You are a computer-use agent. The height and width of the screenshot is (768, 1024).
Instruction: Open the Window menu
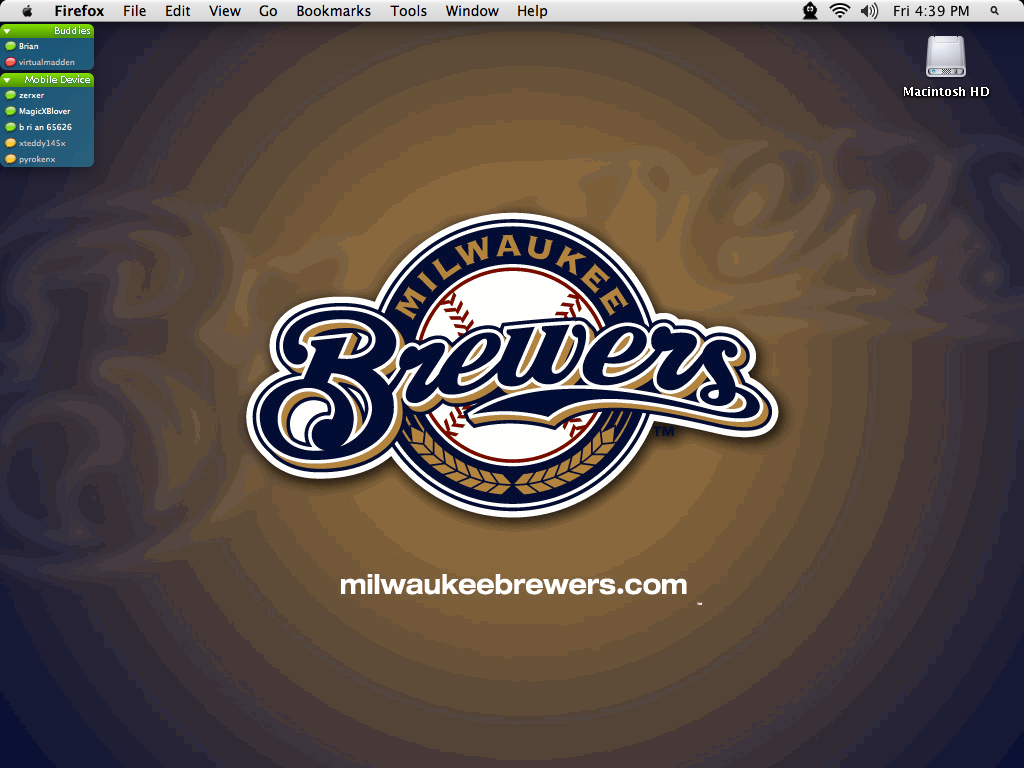point(472,11)
